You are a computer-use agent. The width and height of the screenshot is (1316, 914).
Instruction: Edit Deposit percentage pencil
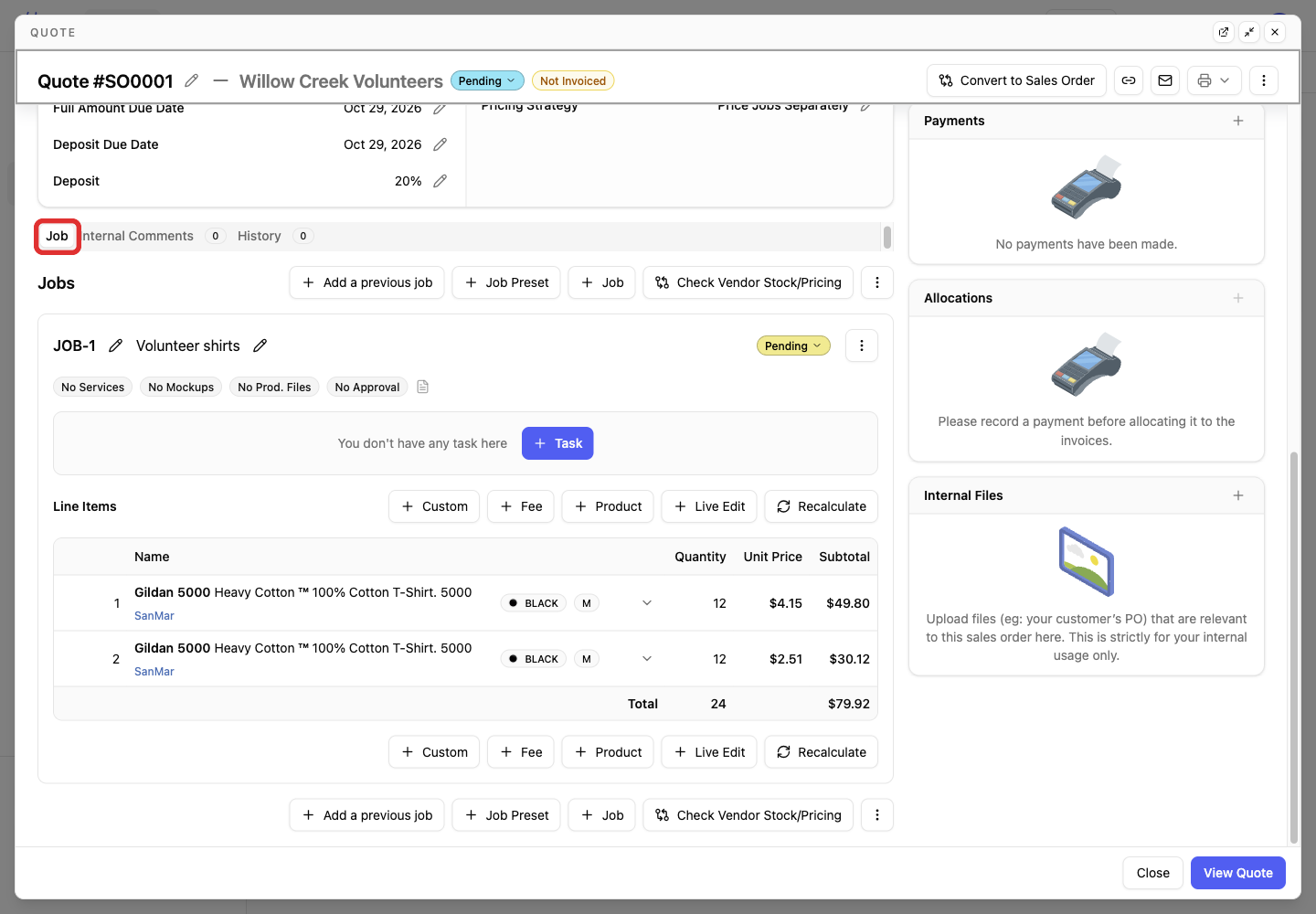point(440,181)
